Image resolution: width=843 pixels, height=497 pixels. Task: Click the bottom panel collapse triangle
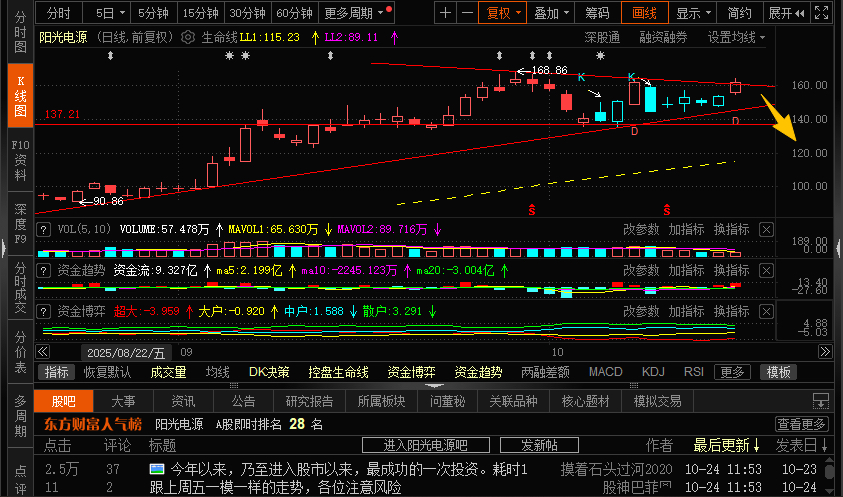click(434, 385)
